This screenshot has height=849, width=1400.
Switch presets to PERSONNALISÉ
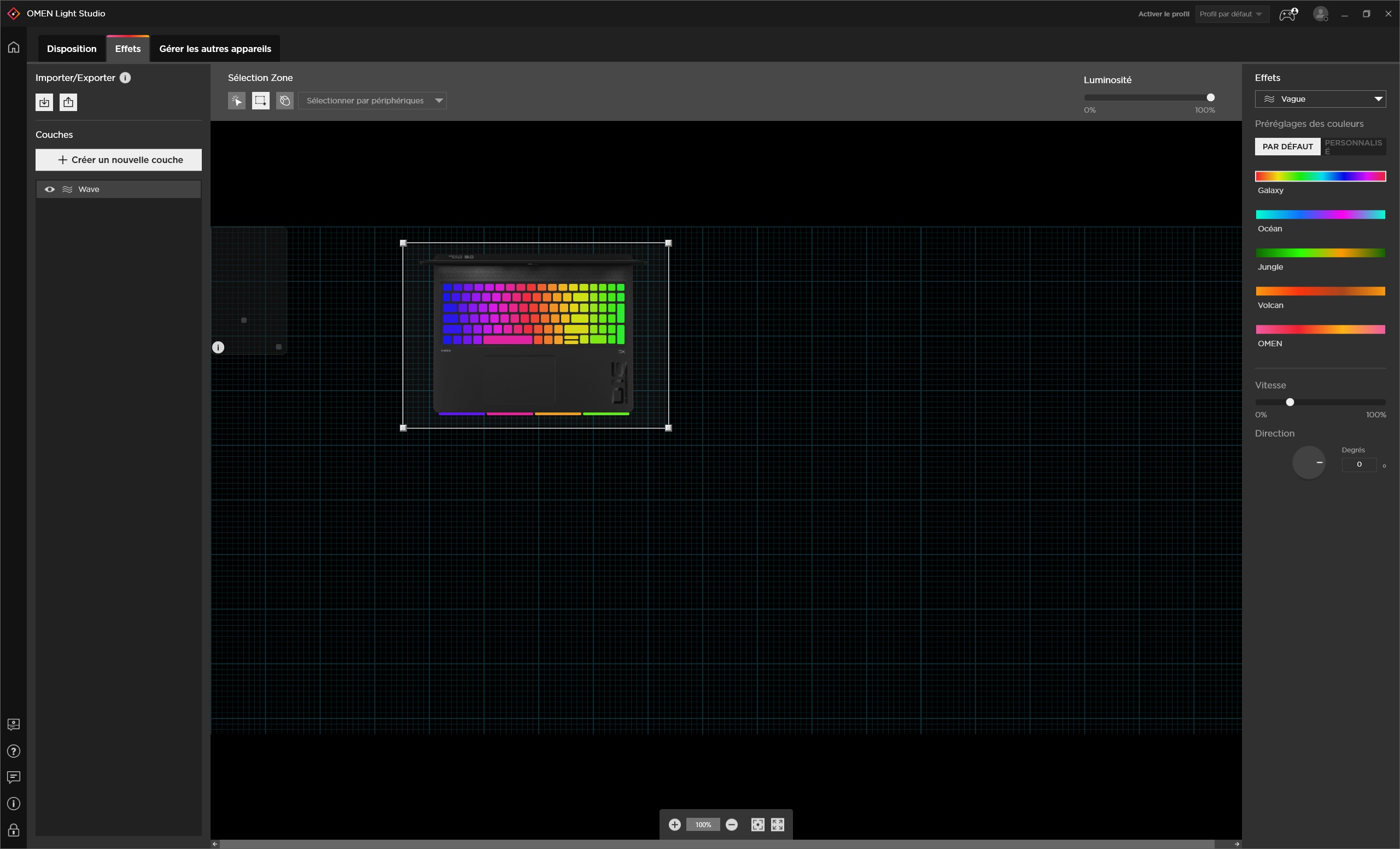tap(1353, 147)
